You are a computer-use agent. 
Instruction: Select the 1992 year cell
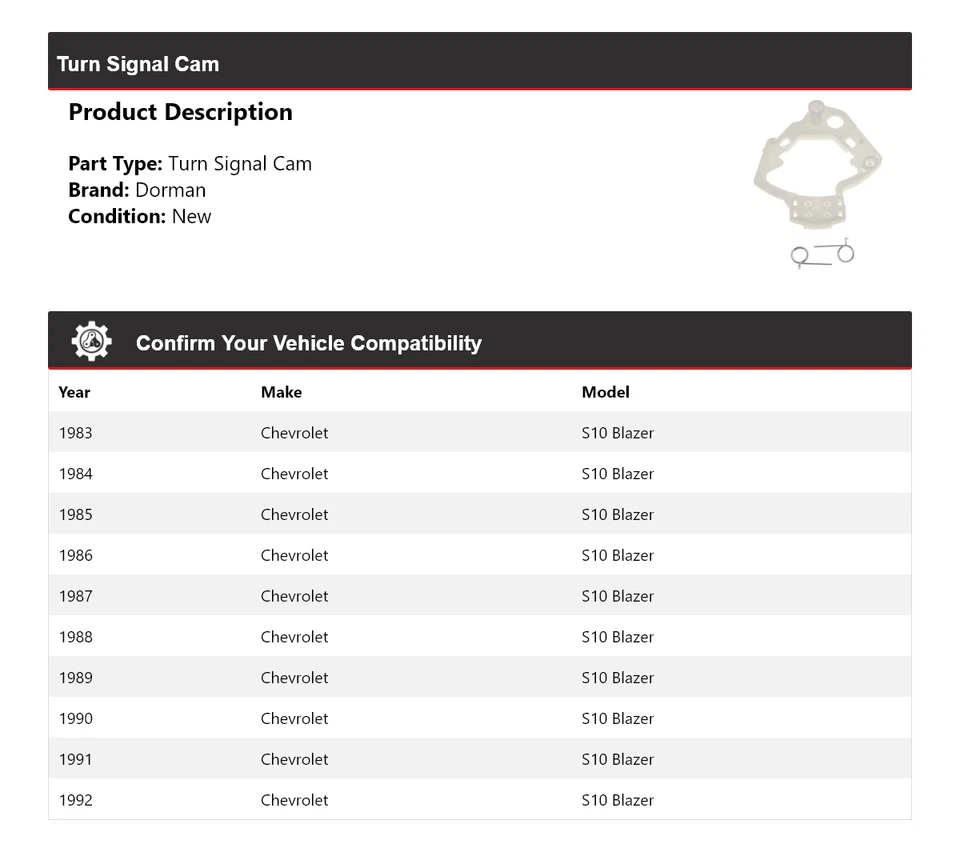(75, 800)
